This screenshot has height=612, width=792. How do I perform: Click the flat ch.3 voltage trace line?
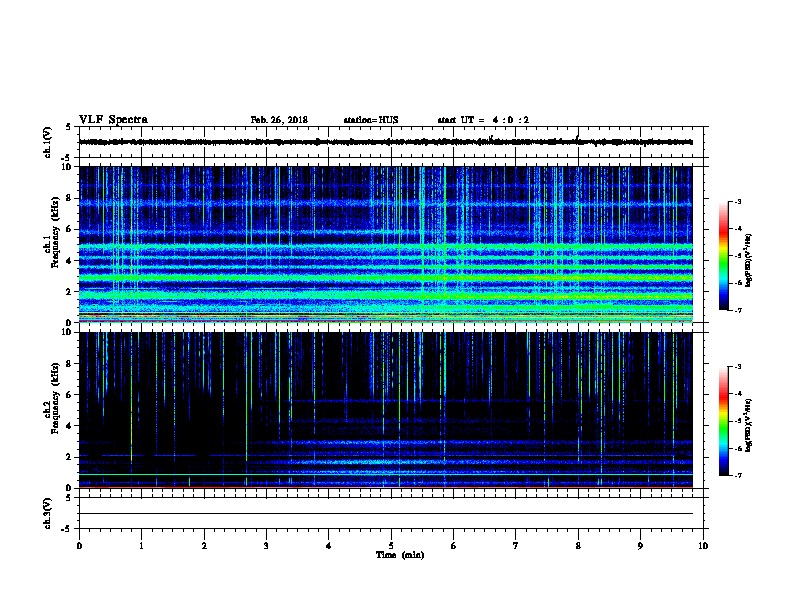click(x=385, y=514)
